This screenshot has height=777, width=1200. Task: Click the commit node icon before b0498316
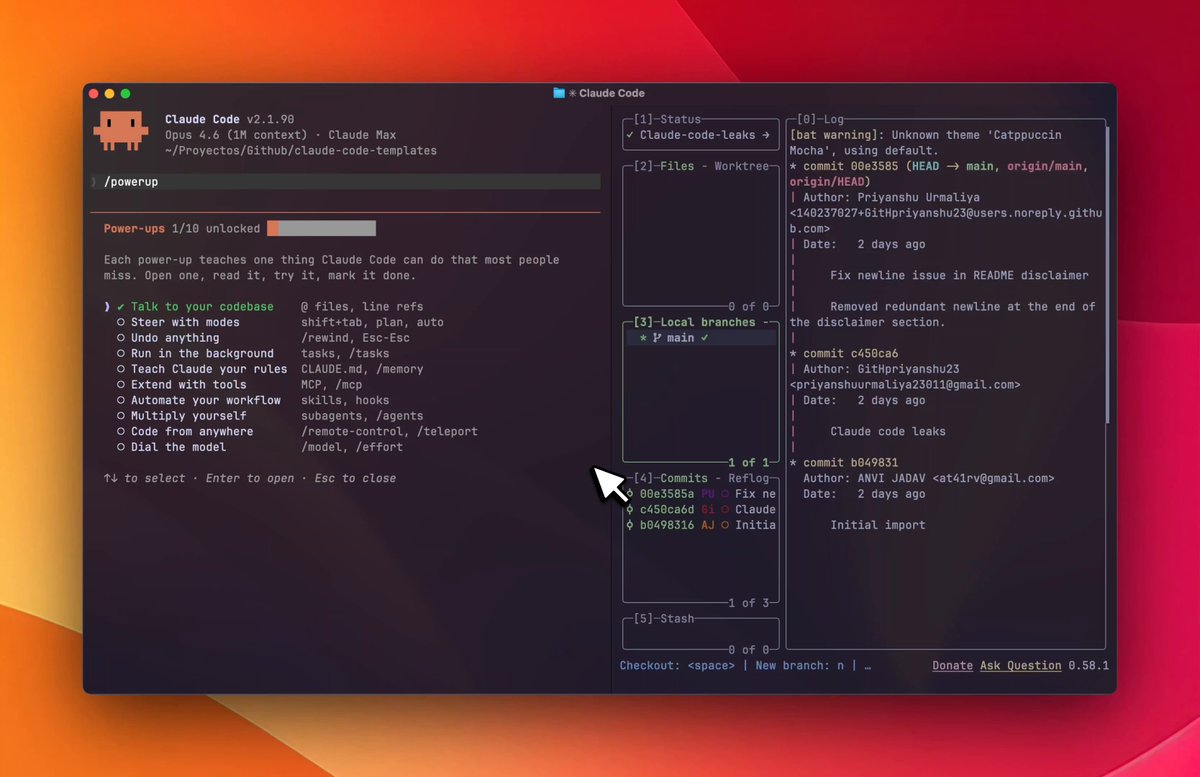point(630,525)
